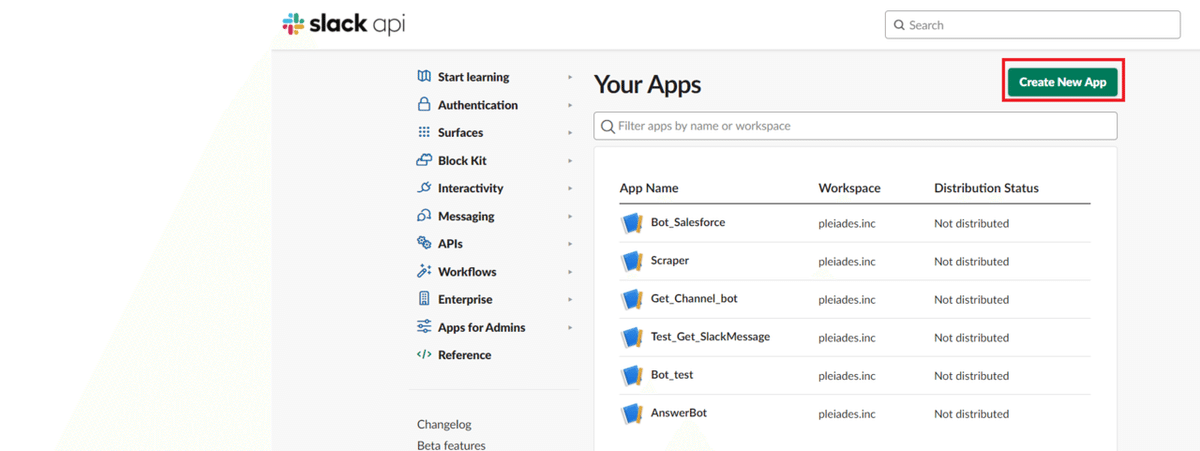The height and width of the screenshot is (451, 1200).
Task: Click pleiades.inc workspace in Bot_Salesforce row
Action: pyautogui.click(x=847, y=223)
